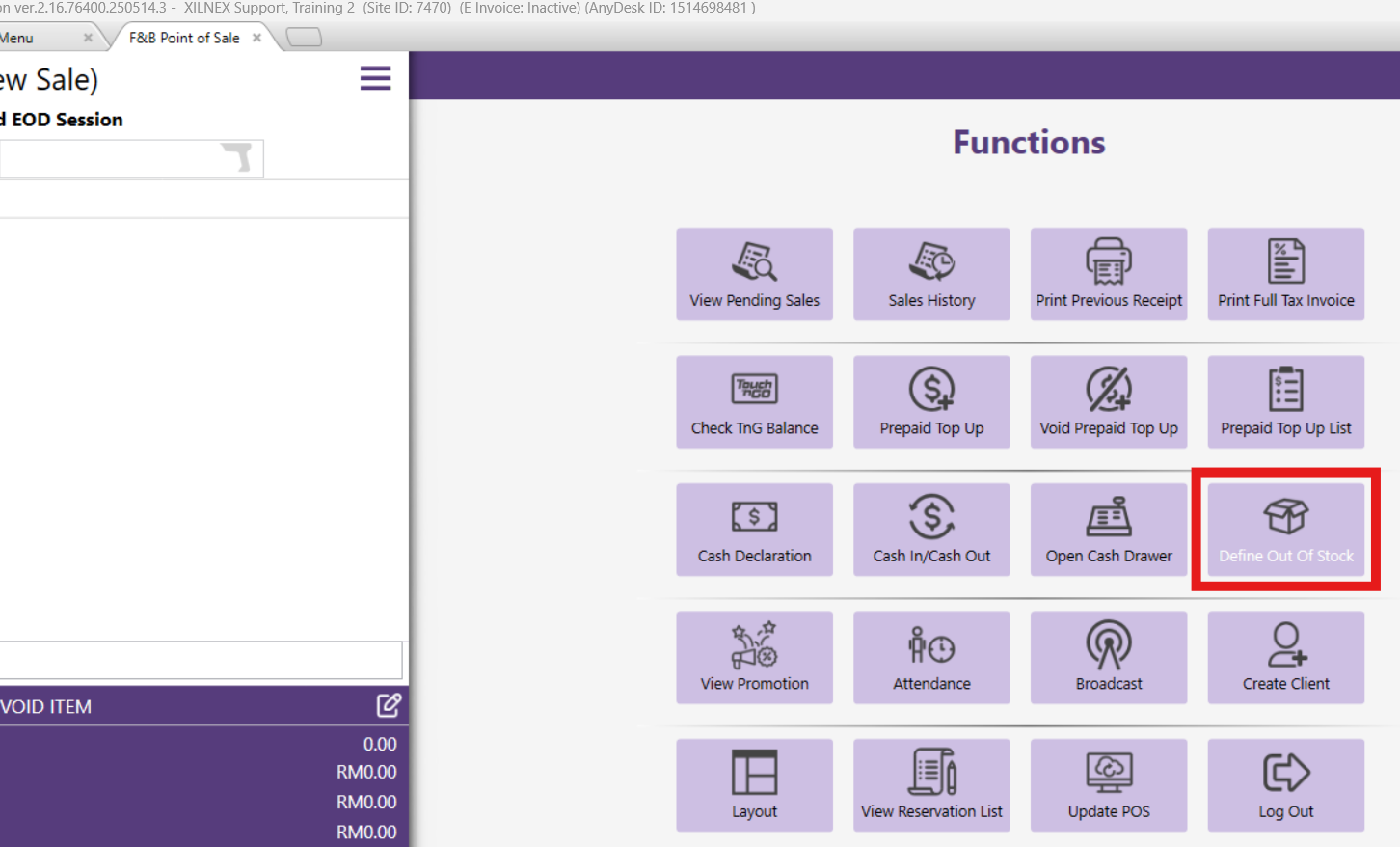This screenshot has width=1400, height=847.
Task: Choose Void Prepaid Top Up
Action: click(1109, 402)
